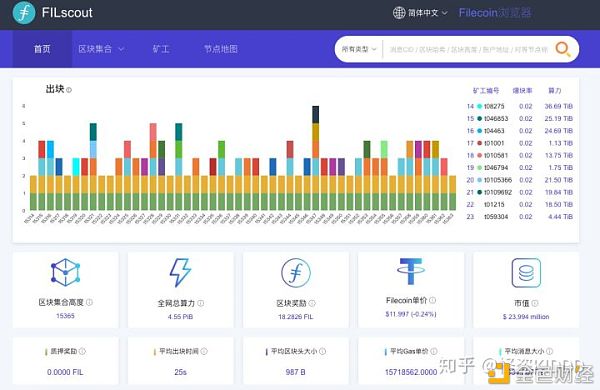Click the Tether T icon above Filecoin单价

click(x=411, y=271)
